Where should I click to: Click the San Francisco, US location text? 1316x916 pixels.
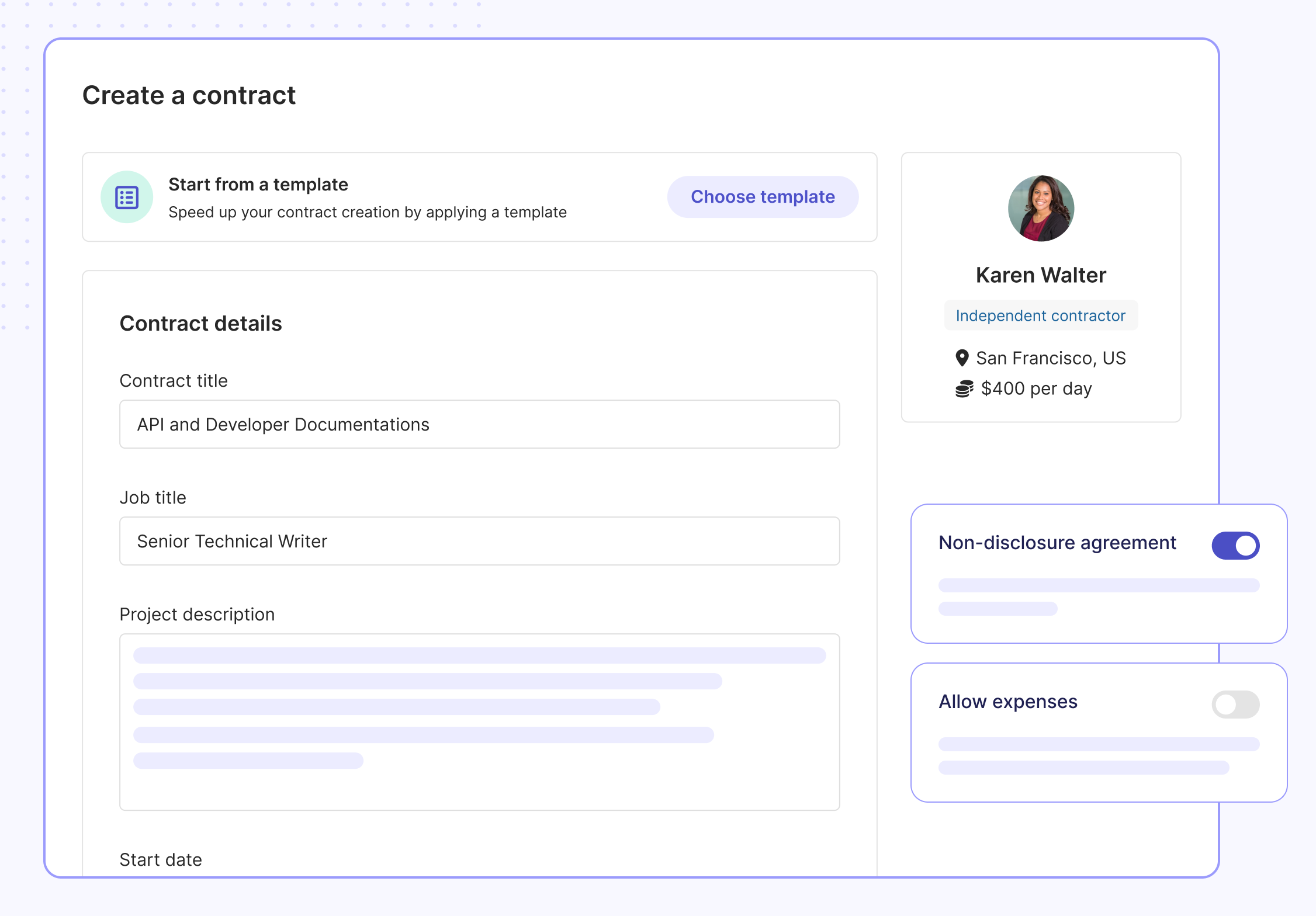click(x=1051, y=358)
